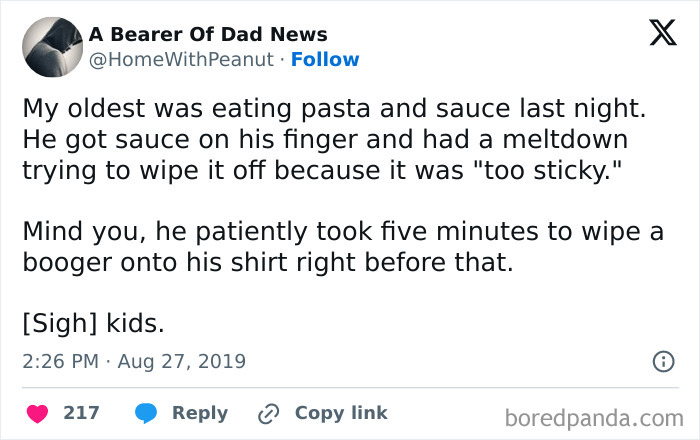Click the X logo icon

click(655, 33)
